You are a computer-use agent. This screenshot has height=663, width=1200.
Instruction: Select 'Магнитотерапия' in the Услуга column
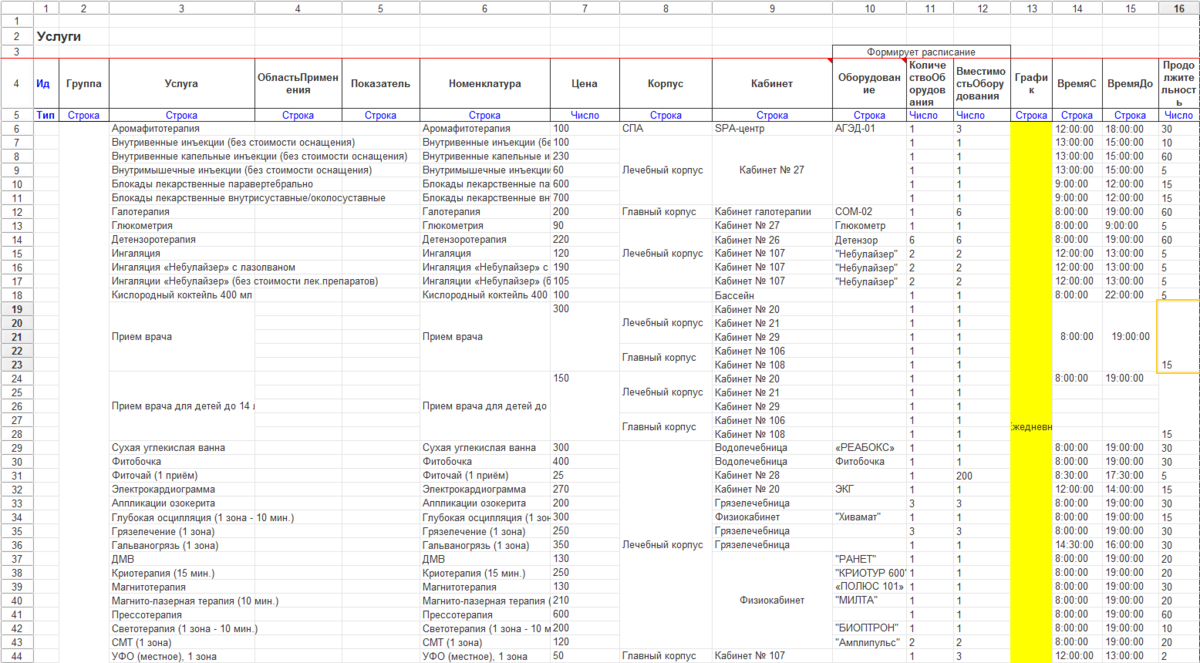coord(181,587)
